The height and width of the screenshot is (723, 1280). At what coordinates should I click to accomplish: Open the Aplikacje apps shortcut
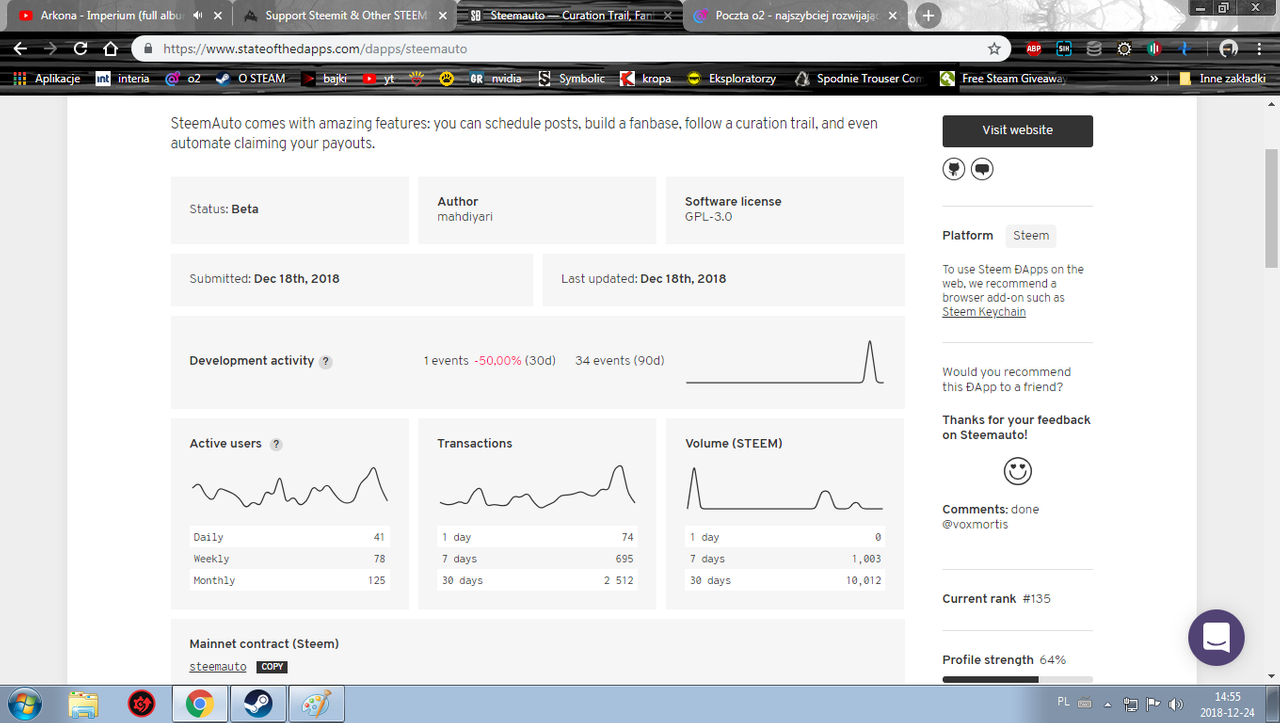(46, 78)
